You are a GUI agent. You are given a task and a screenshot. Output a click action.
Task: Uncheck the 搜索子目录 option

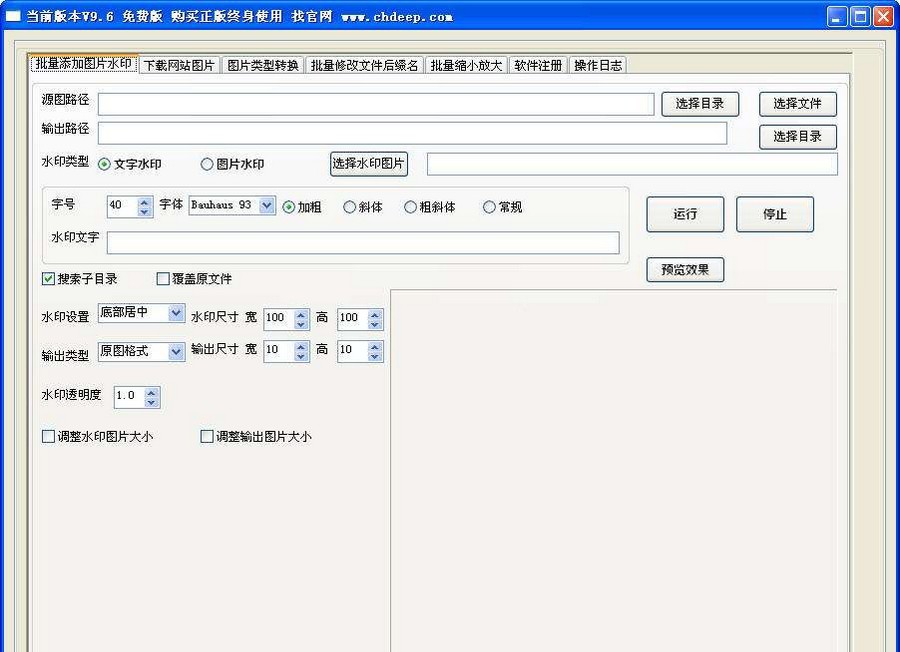point(47,278)
